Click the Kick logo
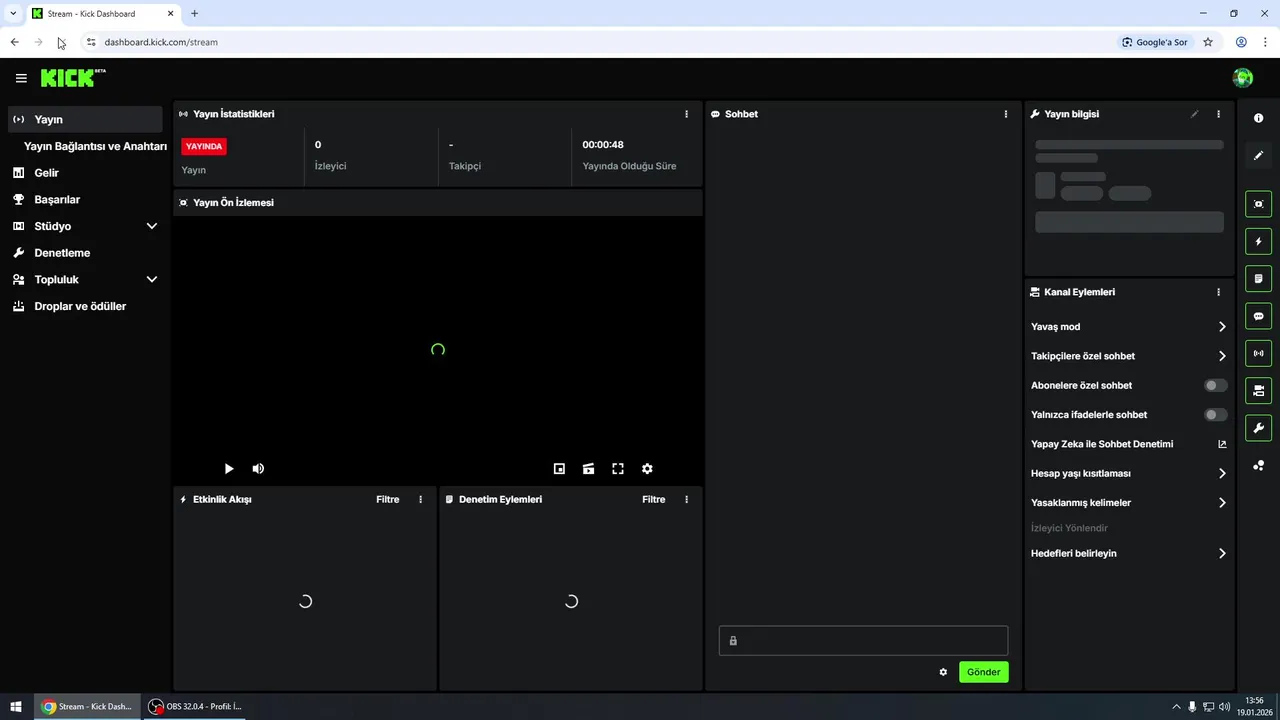The width and height of the screenshot is (1280, 720). pyautogui.click(x=73, y=78)
